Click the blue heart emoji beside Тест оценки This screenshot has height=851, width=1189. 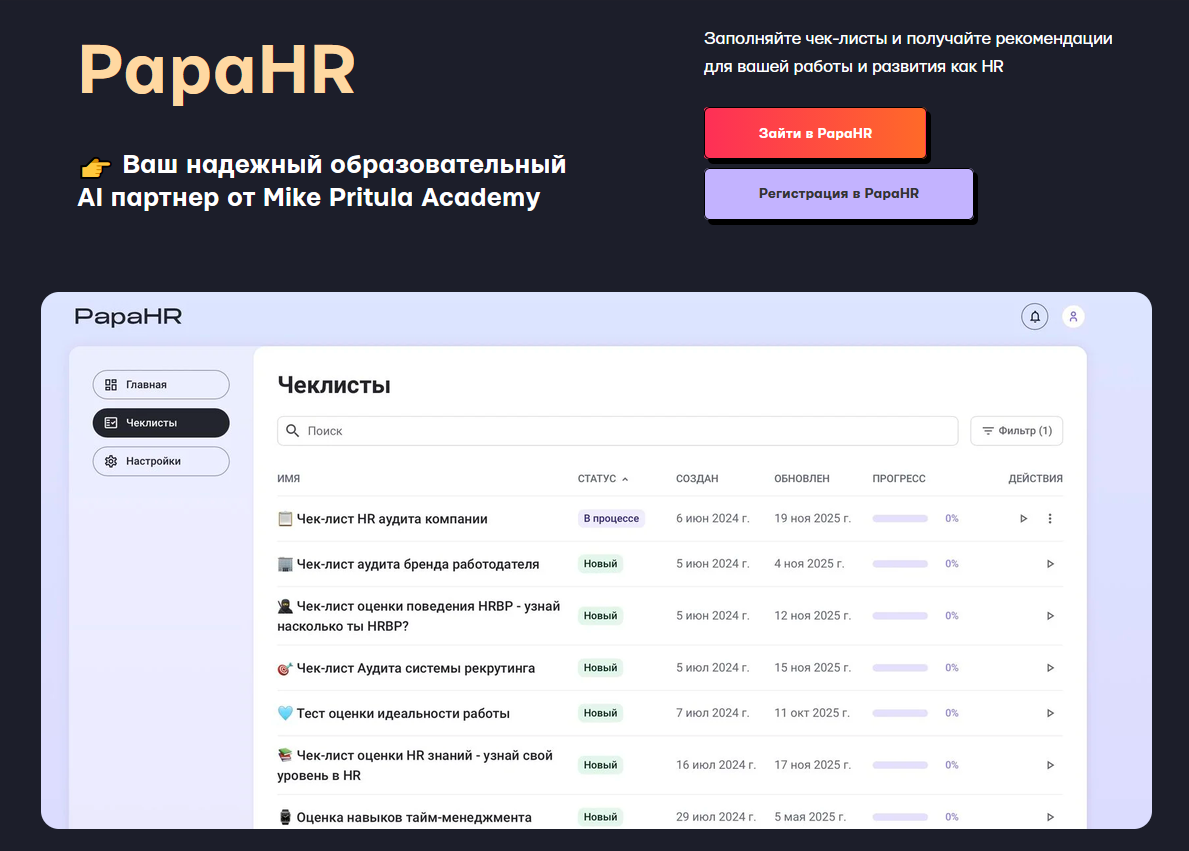(285, 713)
